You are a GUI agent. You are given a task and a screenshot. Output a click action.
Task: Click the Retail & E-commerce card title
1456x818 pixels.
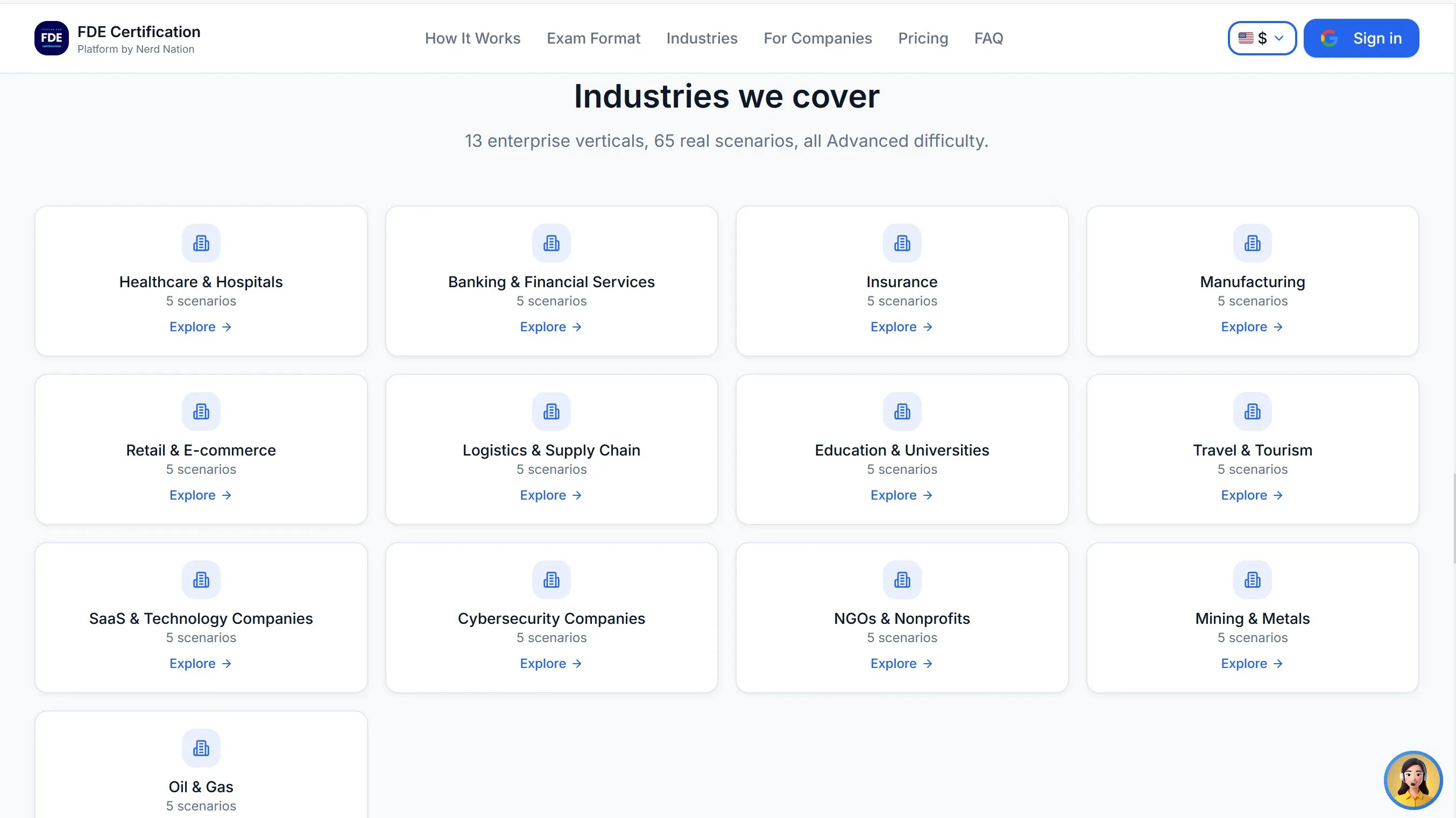(201, 450)
